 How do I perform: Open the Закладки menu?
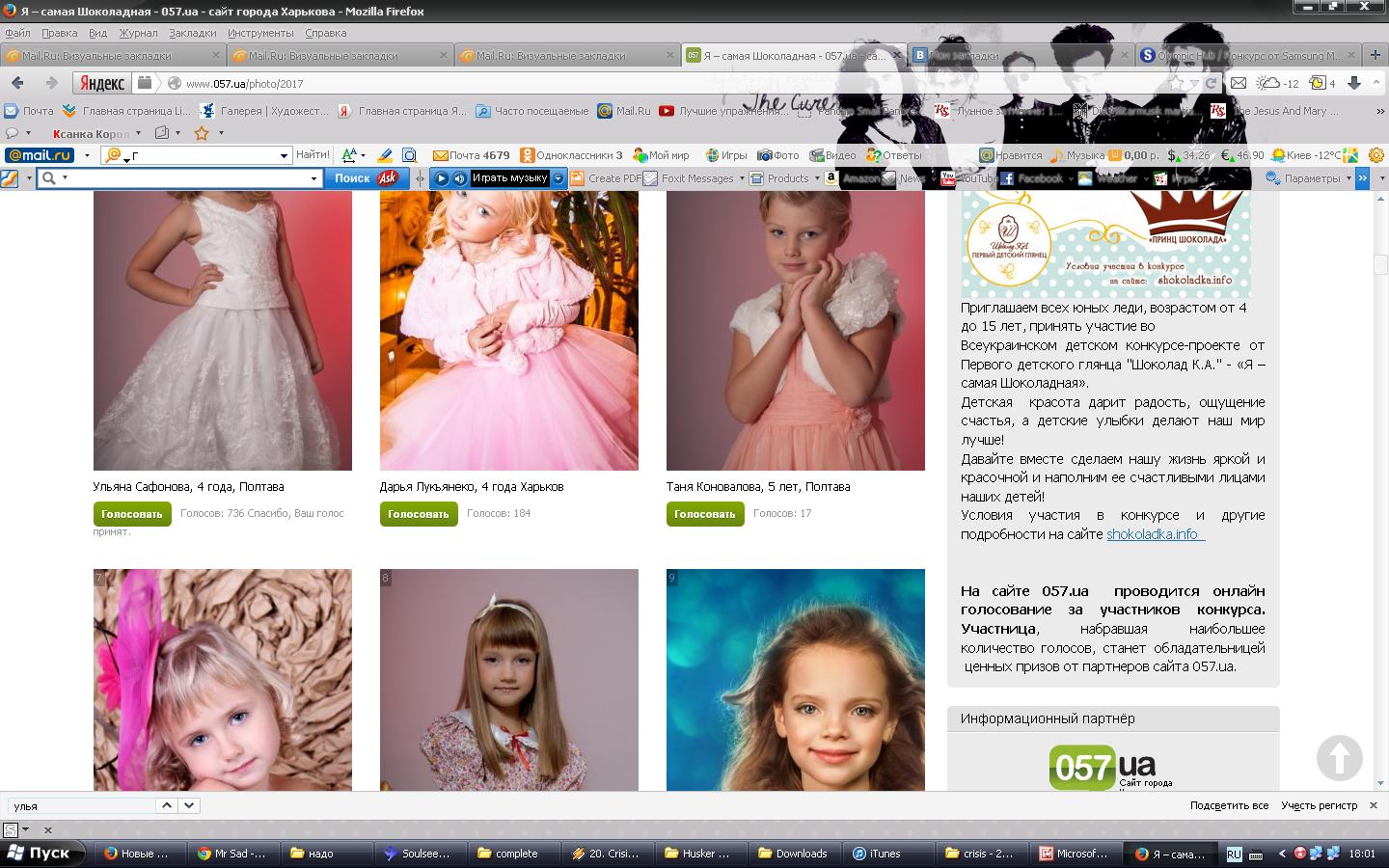pyautogui.click(x=192, y=33)
